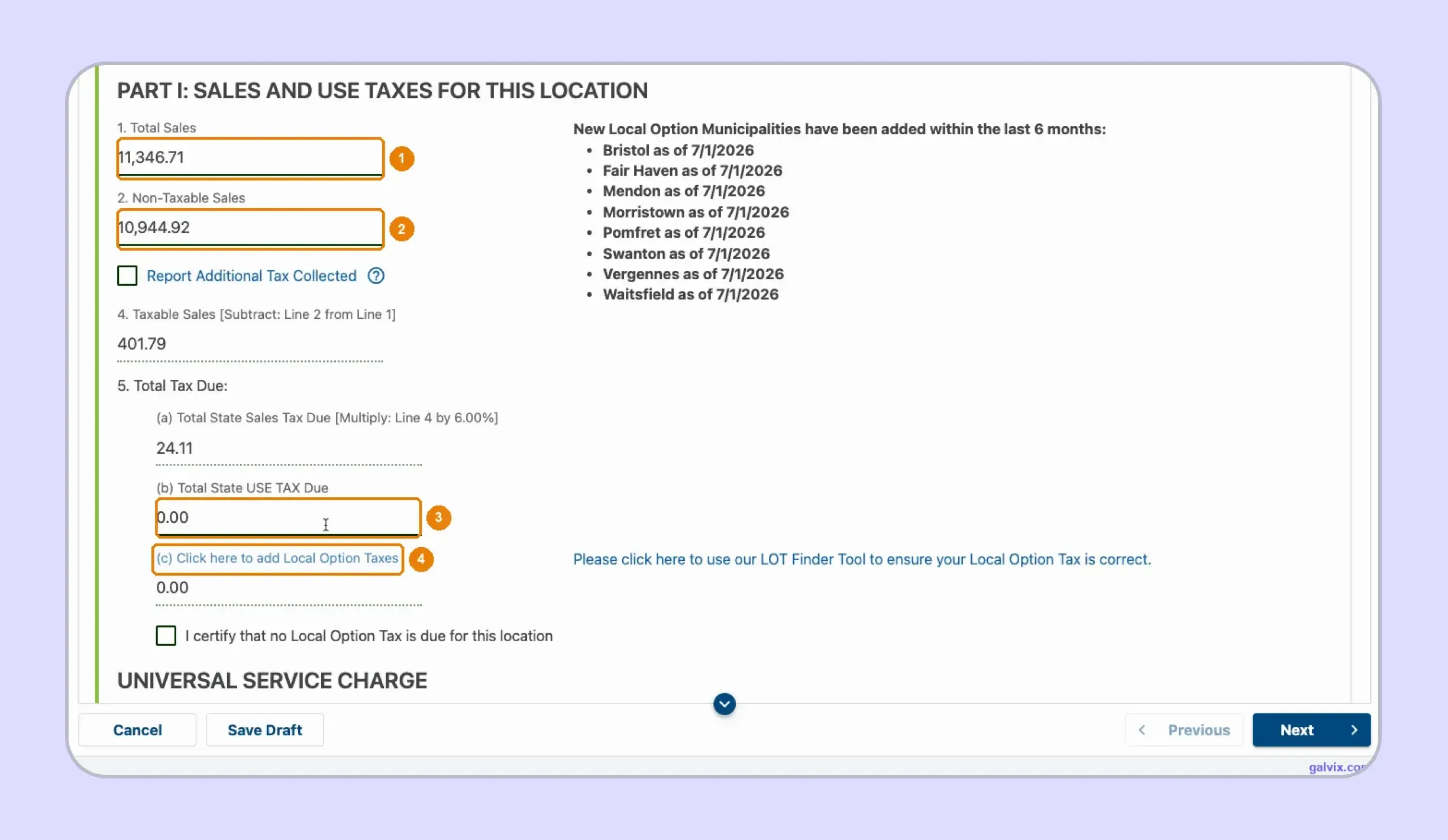Click inside the Total Sales input field

(250, 158)
